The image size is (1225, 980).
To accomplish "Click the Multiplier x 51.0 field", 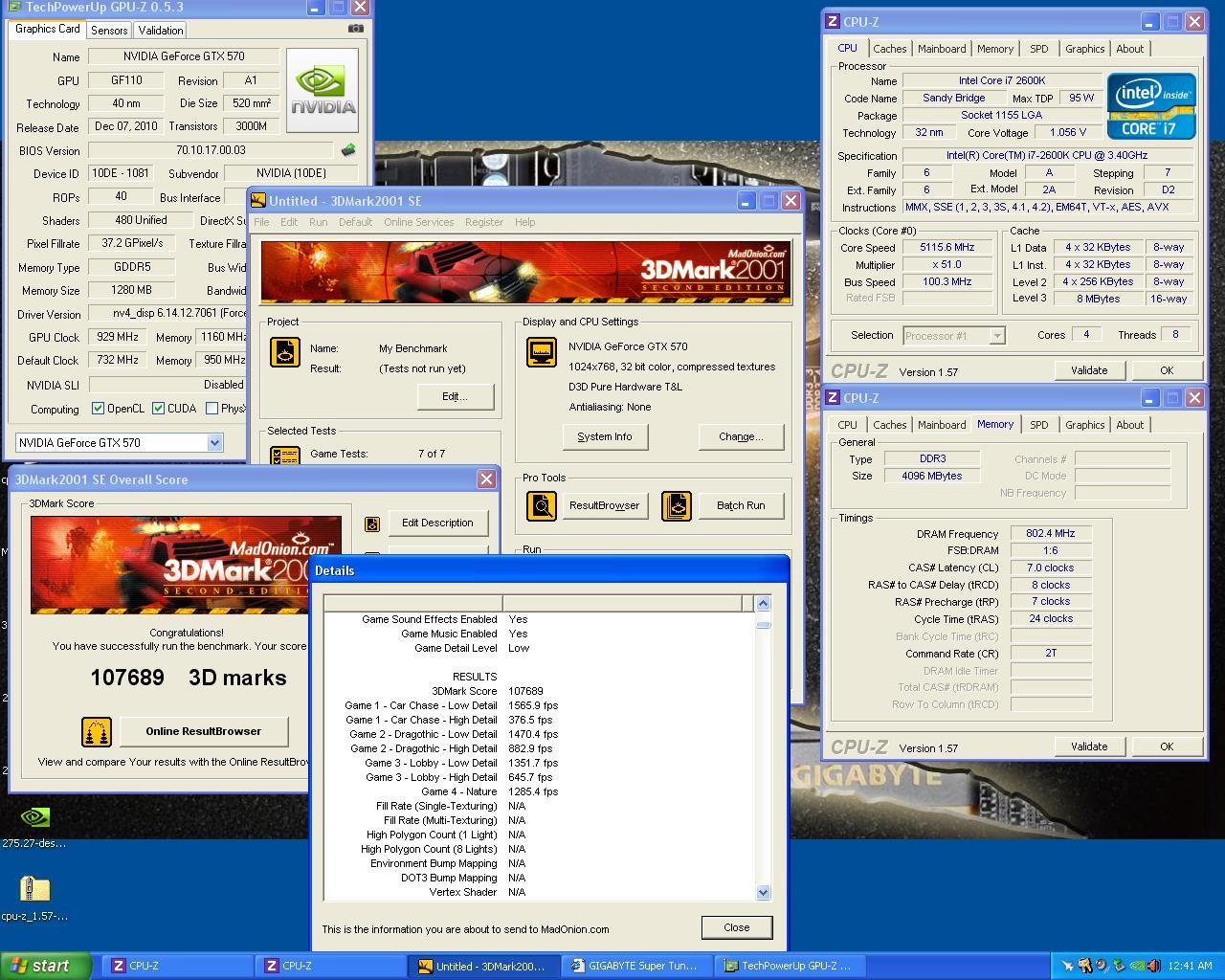I will 947,264.
